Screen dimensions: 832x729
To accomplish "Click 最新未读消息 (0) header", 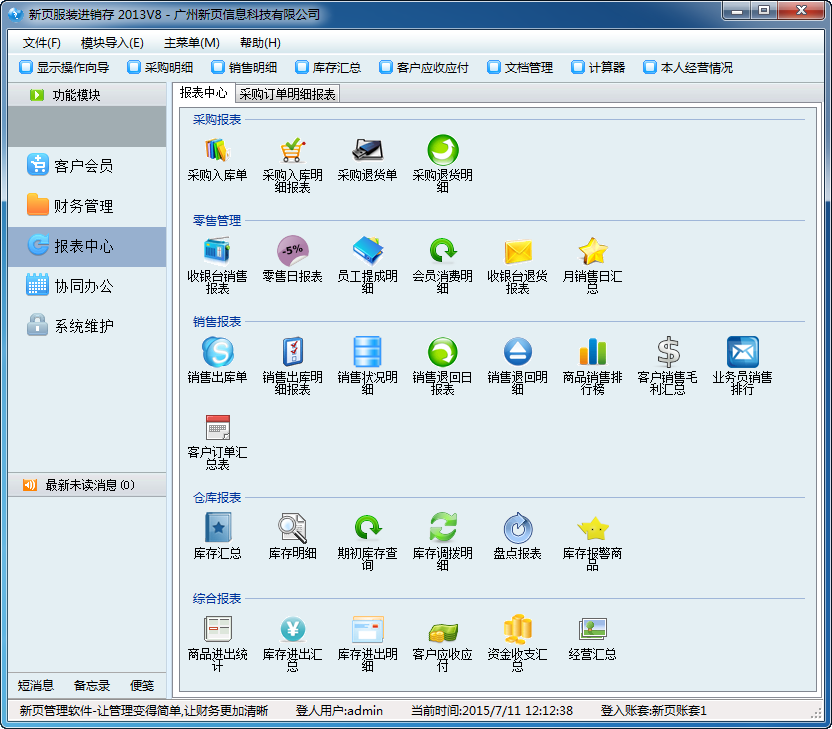I will 87,485.
